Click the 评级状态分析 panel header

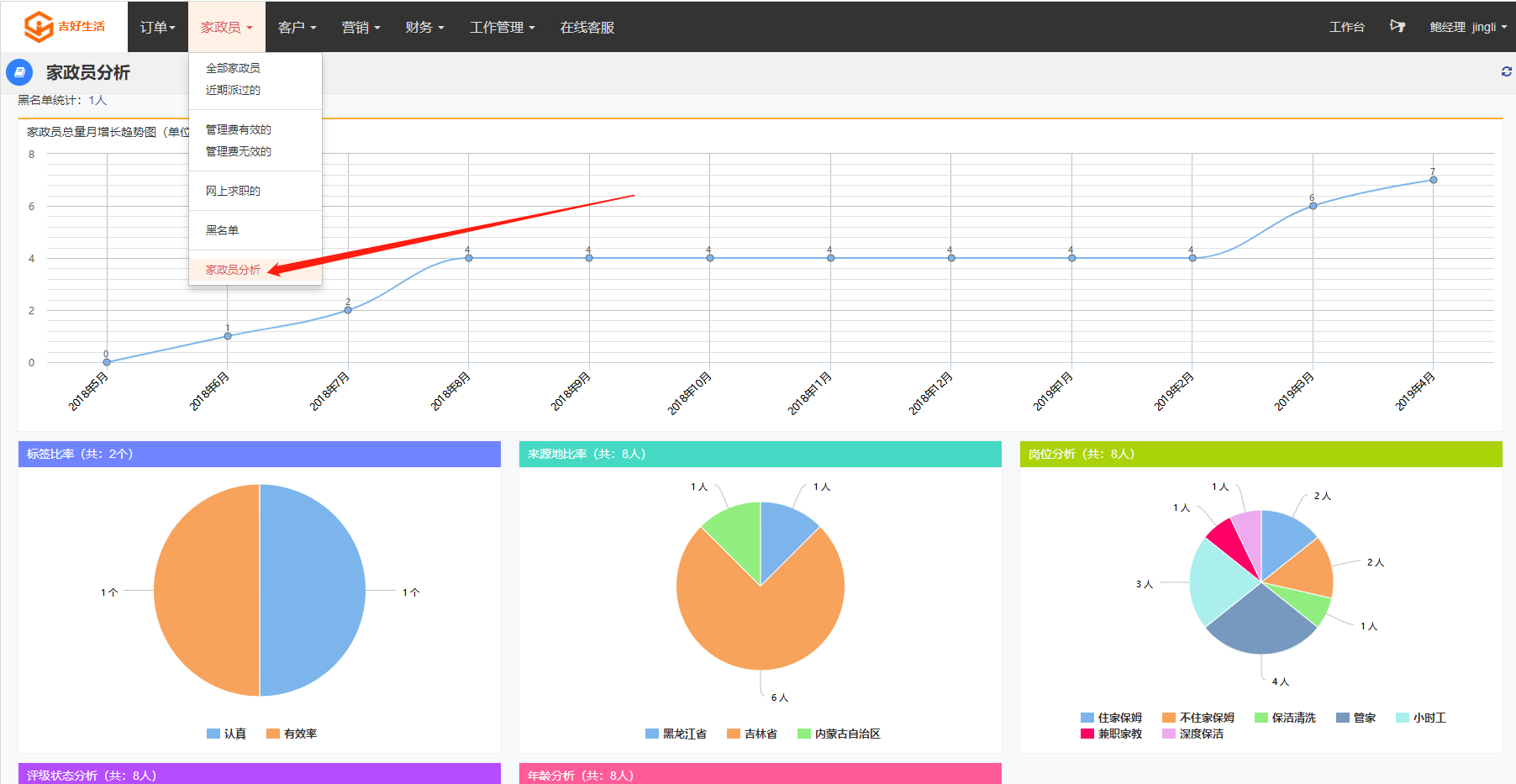coord(260,774)
